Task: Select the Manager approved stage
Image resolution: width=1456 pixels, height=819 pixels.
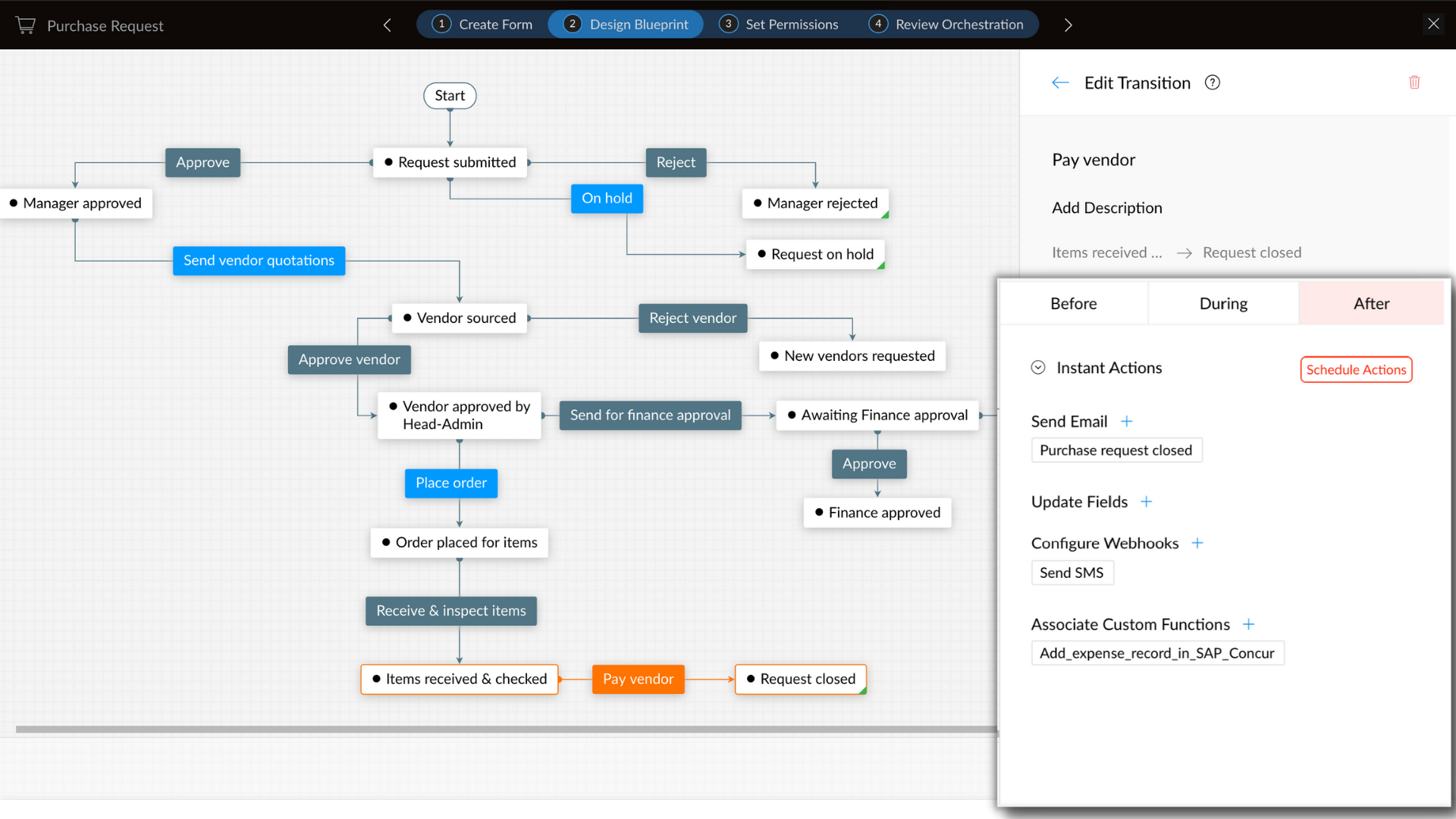Action: tap(76, 203)
